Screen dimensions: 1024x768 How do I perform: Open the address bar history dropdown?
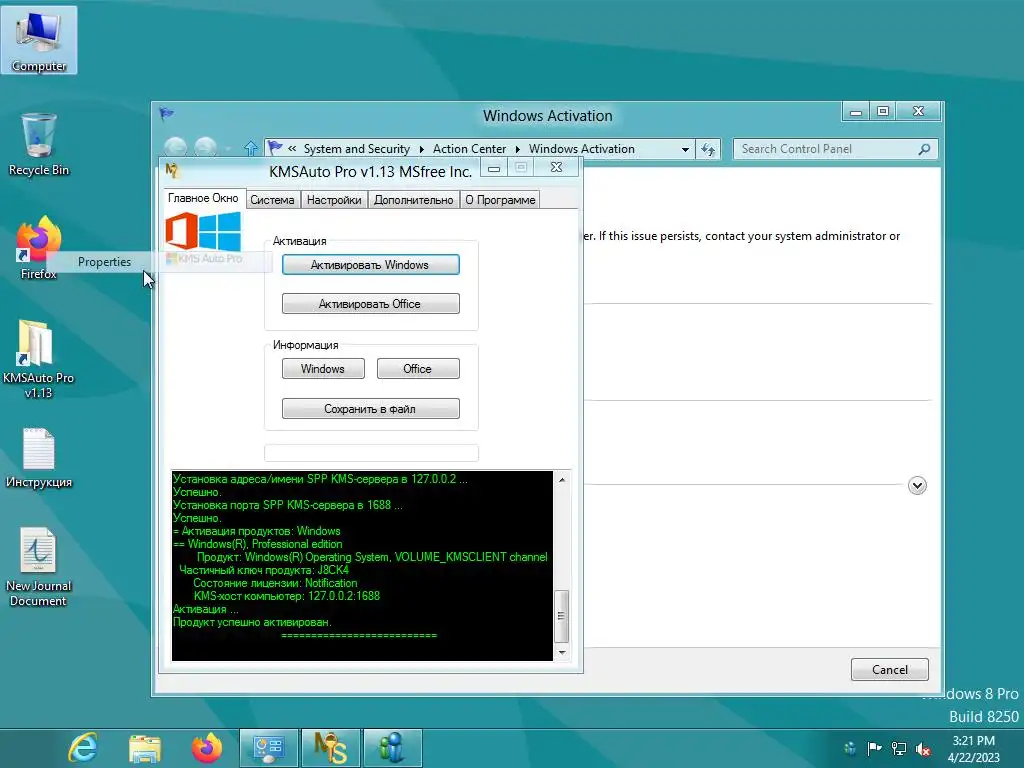point(685,150)
